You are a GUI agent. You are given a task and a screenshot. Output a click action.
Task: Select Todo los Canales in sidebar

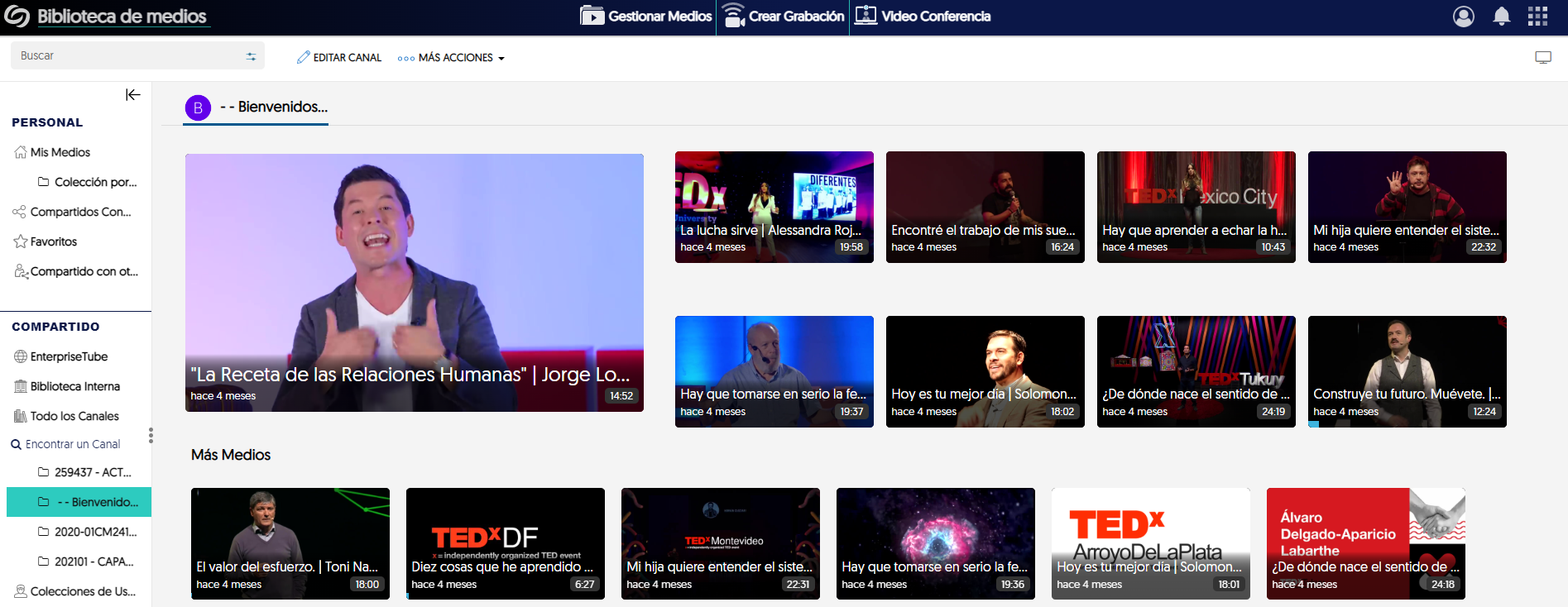74,416
